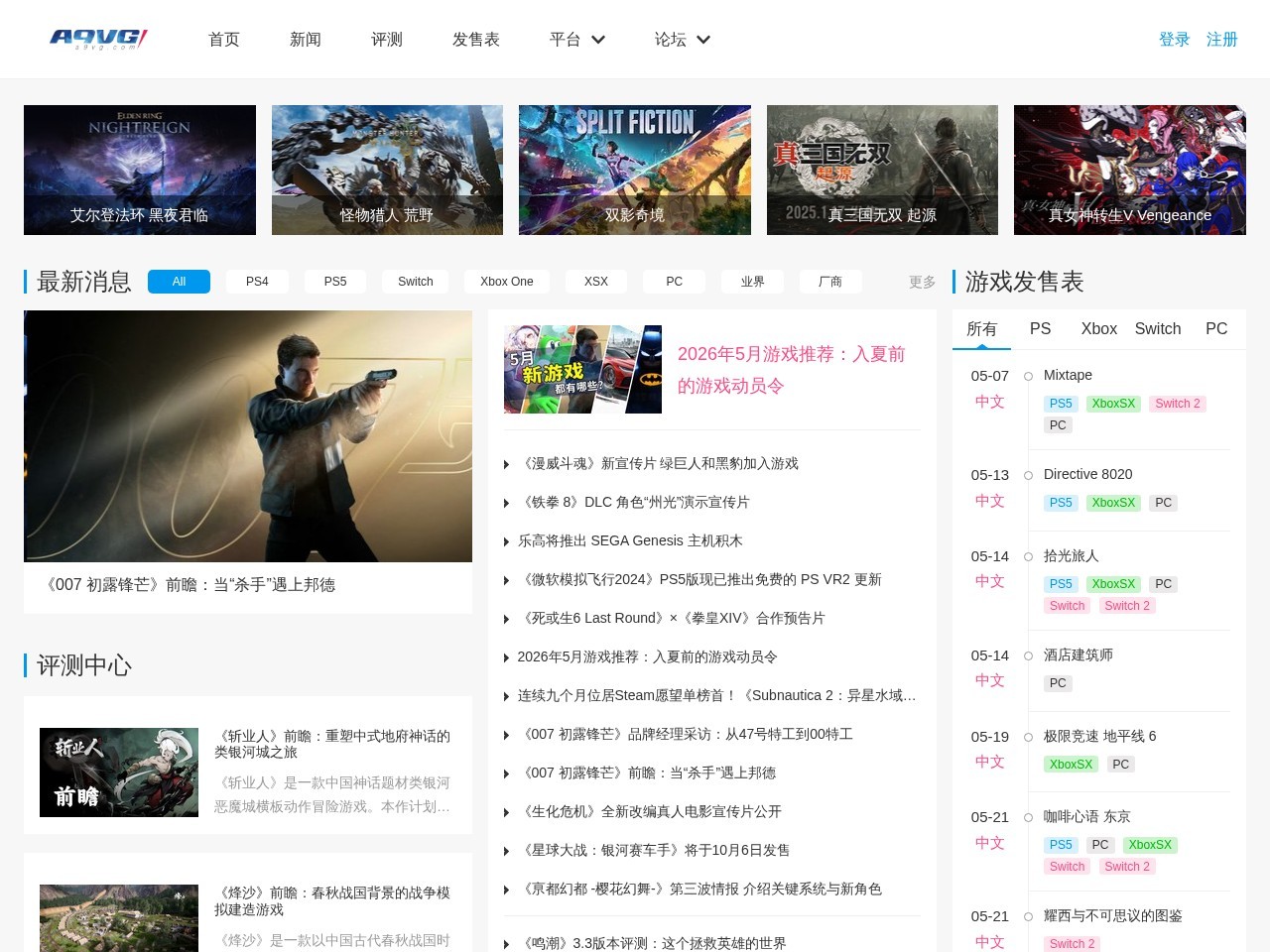Filter latest news by PS5

[335, 282]
